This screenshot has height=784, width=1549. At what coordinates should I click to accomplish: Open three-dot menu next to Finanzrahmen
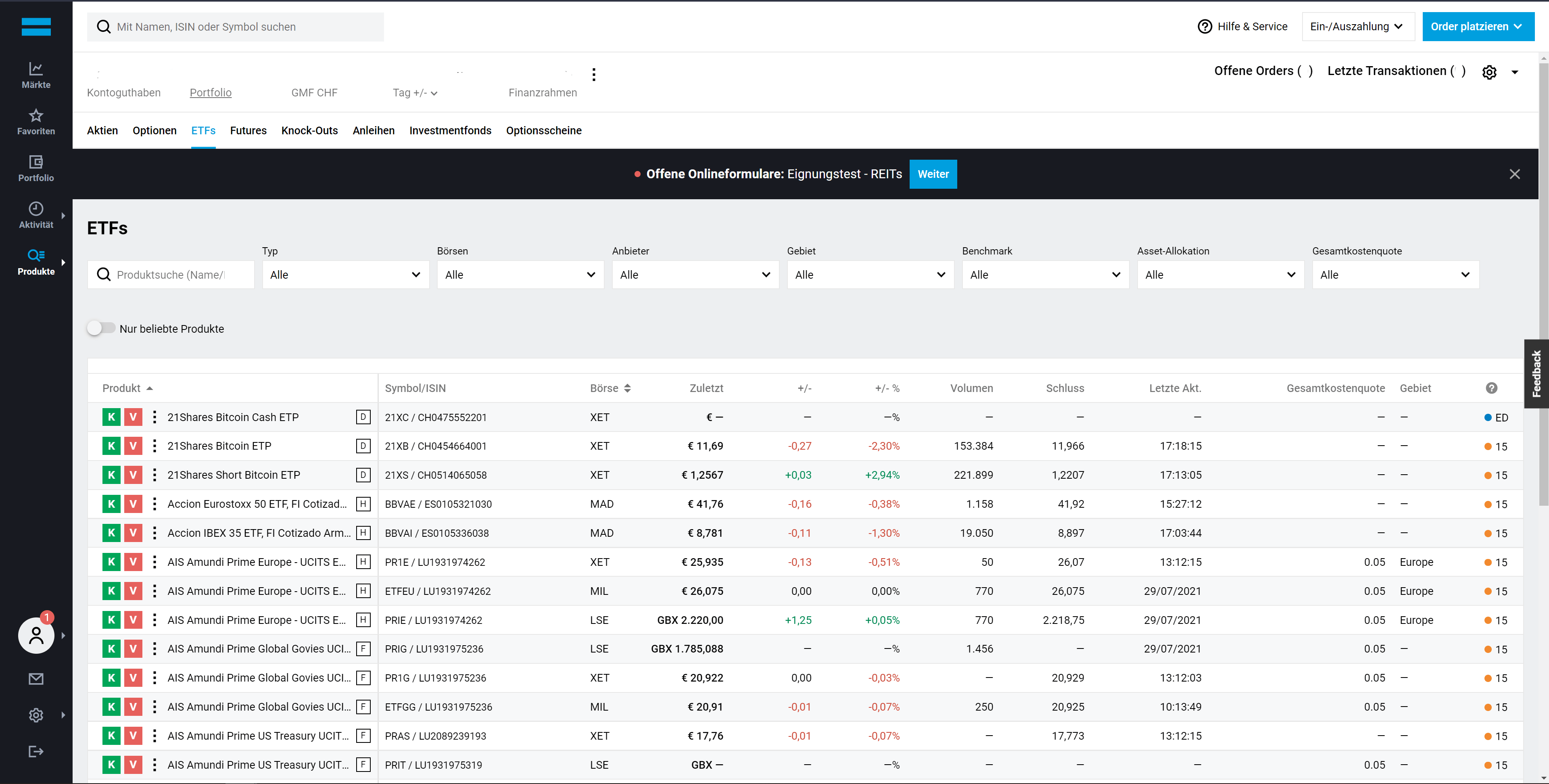[x=593, y=75]
